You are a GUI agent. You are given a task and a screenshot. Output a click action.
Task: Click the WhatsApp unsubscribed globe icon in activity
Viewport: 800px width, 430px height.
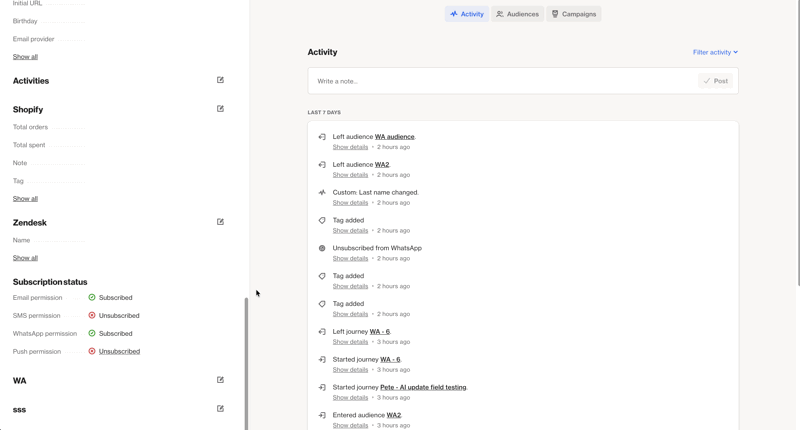coord(322,248)
